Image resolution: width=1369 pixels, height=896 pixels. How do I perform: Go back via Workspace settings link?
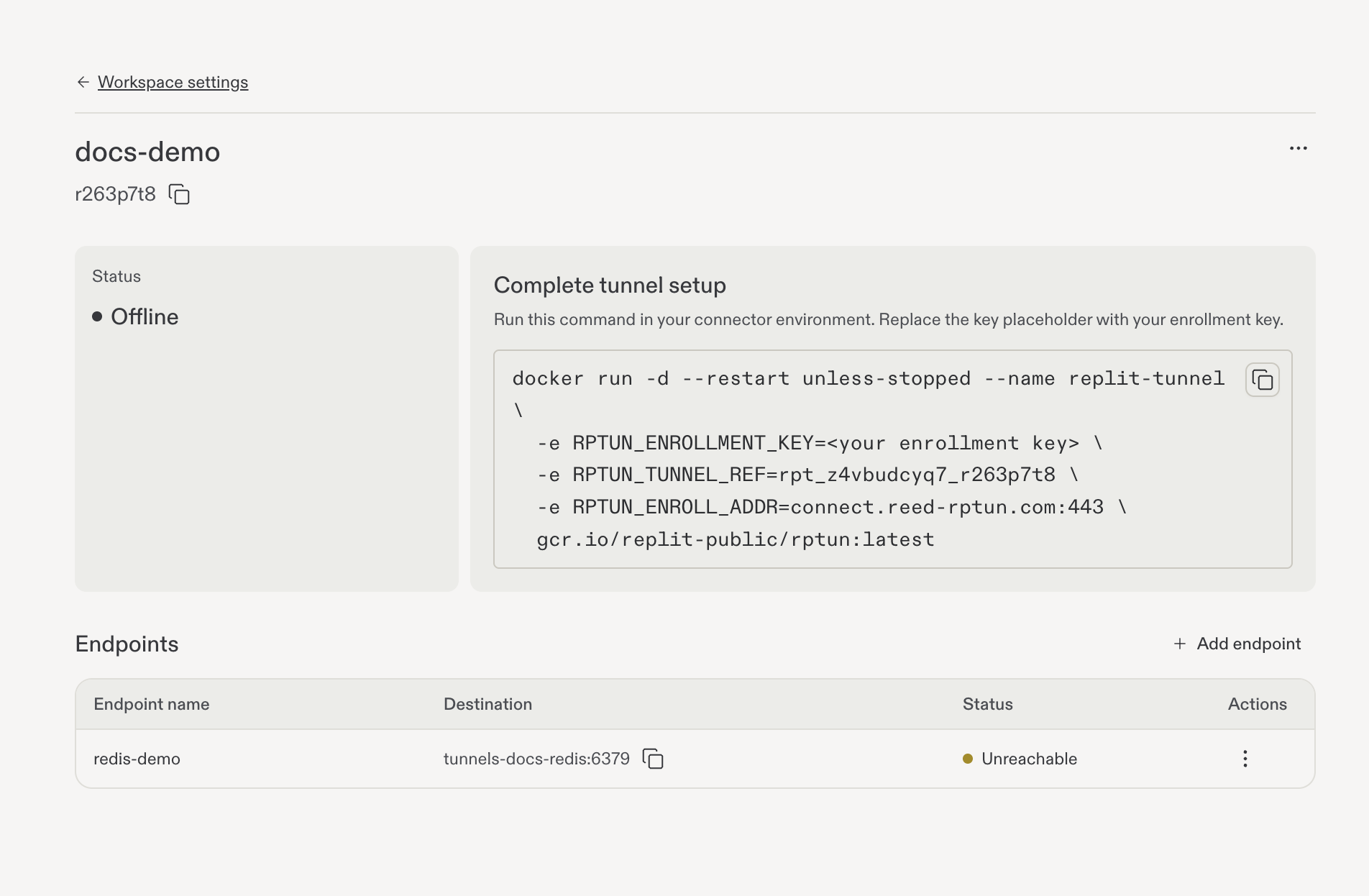pos(173,82)
